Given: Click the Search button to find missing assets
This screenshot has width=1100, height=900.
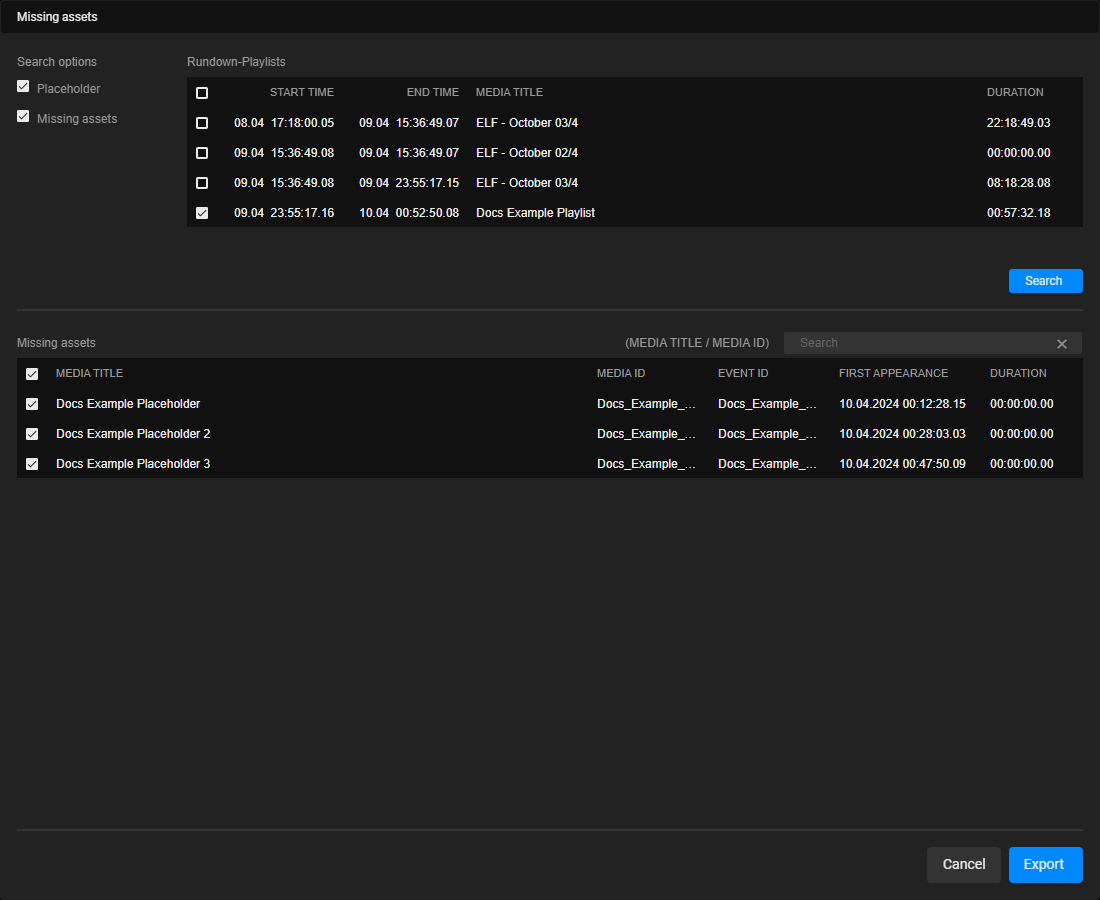Looking at the screenshot, I should point(1045,281).
